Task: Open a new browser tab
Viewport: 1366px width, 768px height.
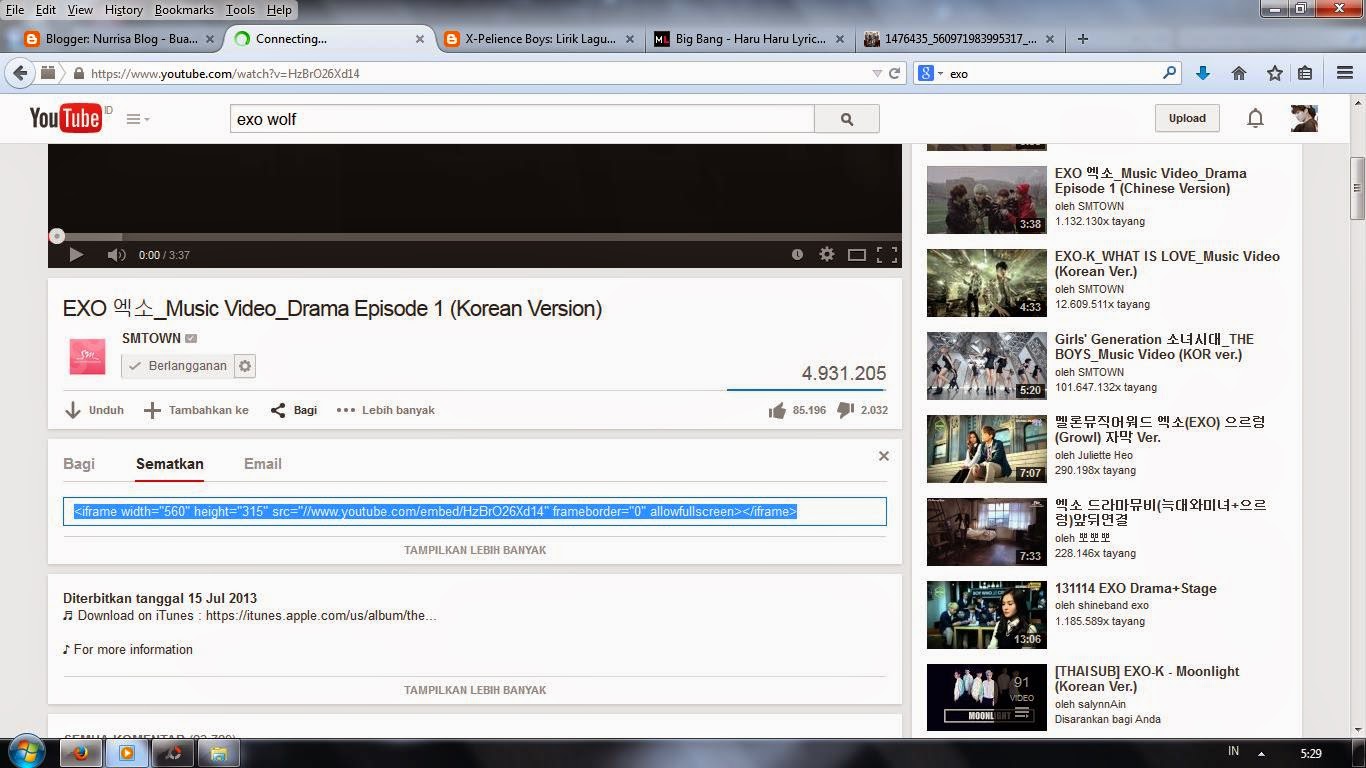Action: tap(1083, 39)
